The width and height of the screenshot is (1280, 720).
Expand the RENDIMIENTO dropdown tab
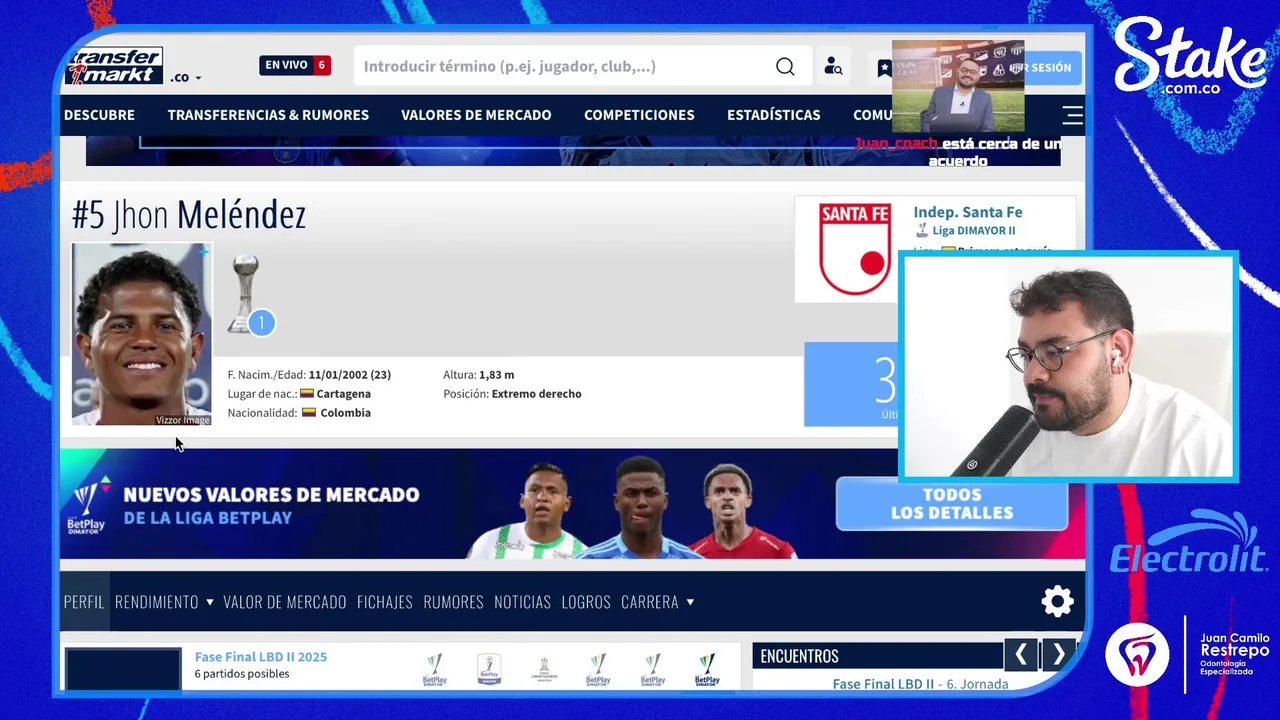pyautogui.click(x=164, y=602)
